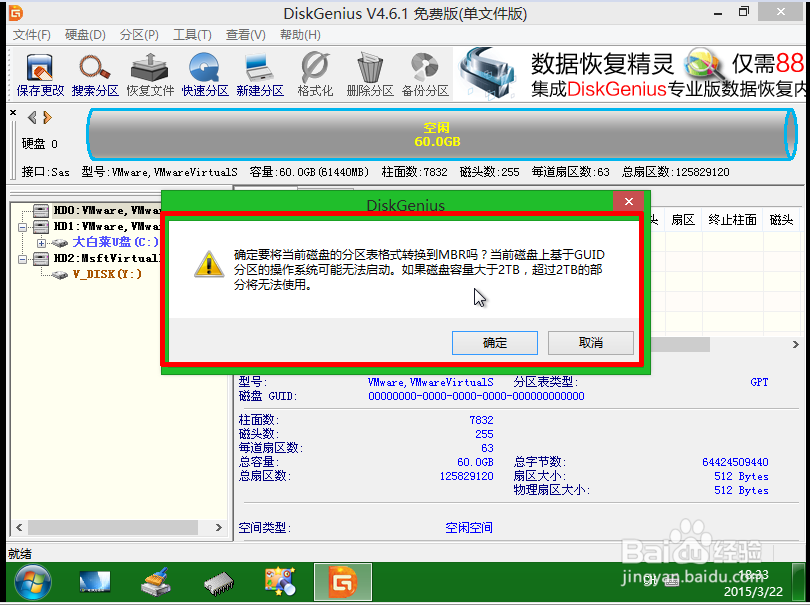The height and width of the screenshot is (605, 810).
Task: Click Backup Partition (备份分区) icon
Action: pos(425,75)
